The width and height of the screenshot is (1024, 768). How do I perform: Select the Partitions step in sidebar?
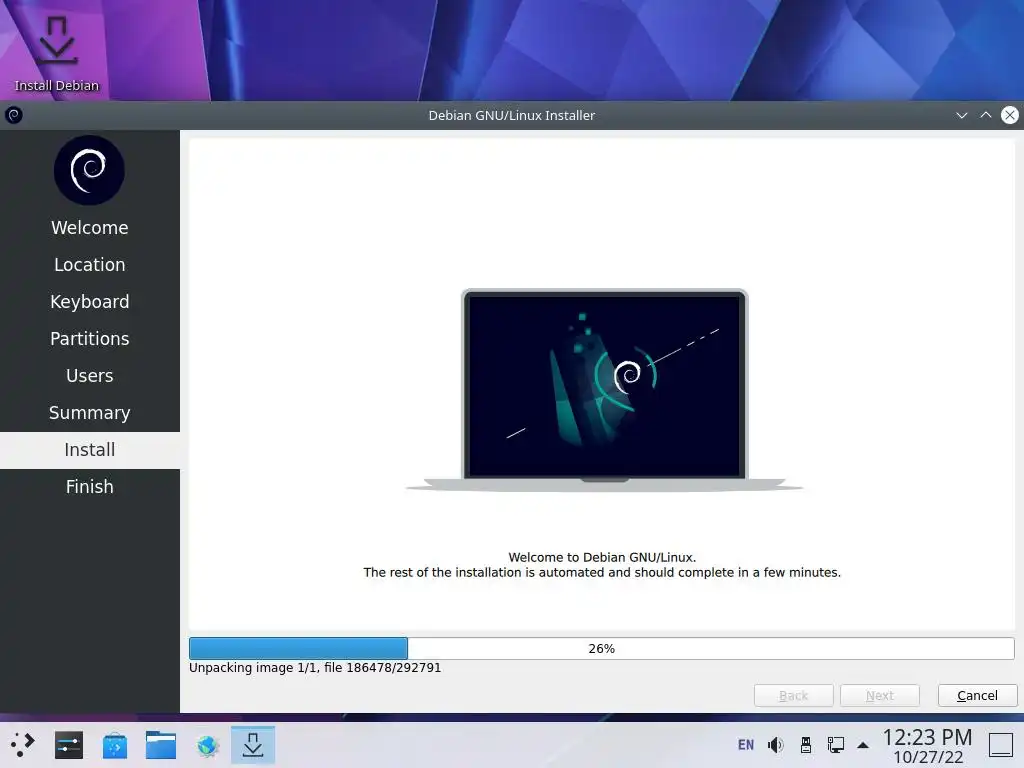[x=89, y=338]
